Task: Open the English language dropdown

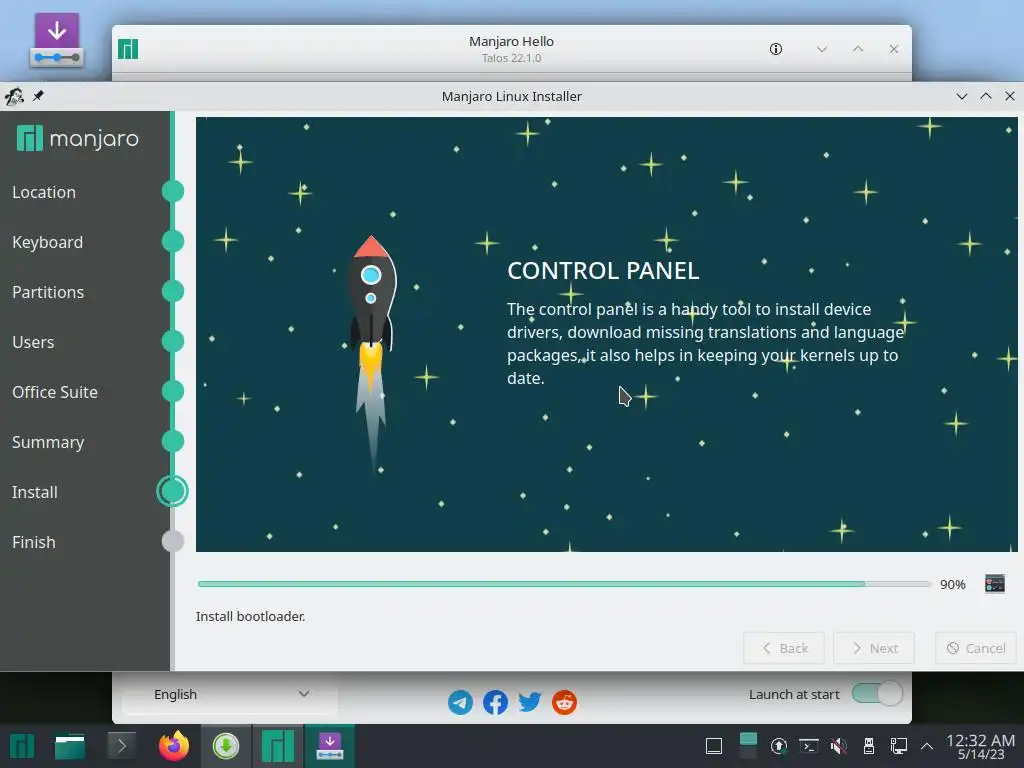Action: [230, 694]
